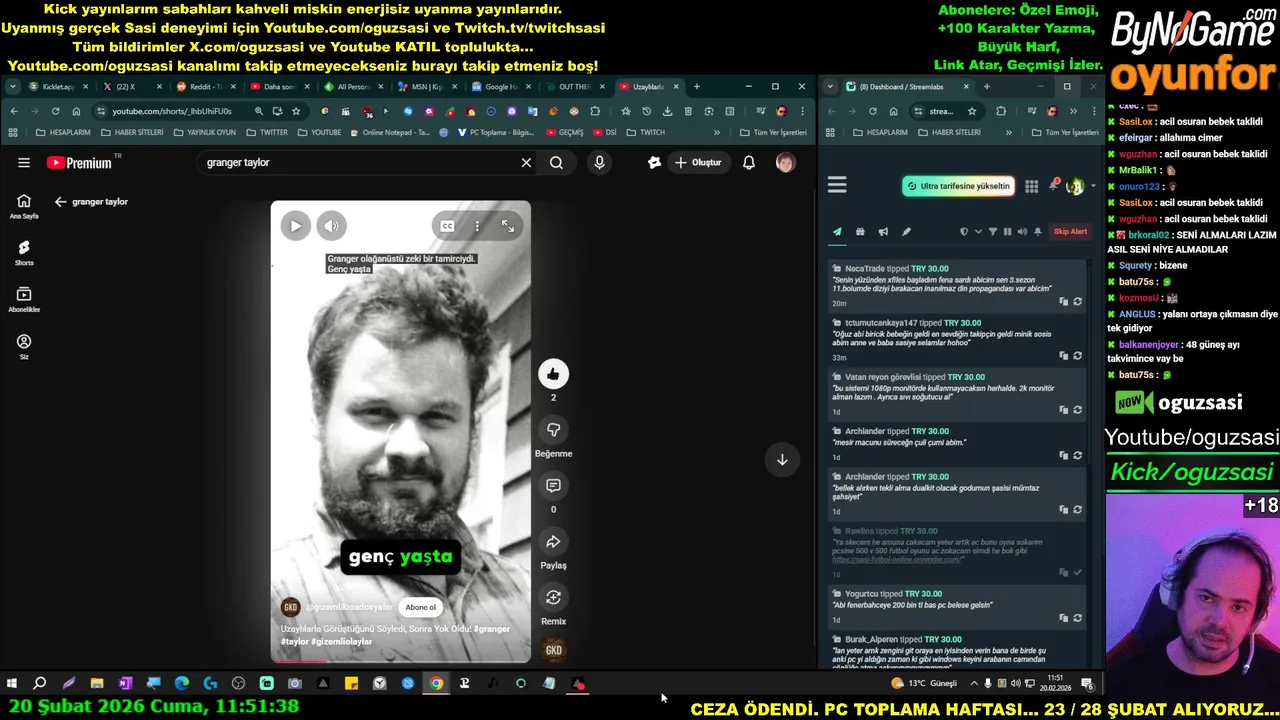This screenshot has height=720, width=1280.
Task: Go to next Short with down arrow
Action: 782,460
